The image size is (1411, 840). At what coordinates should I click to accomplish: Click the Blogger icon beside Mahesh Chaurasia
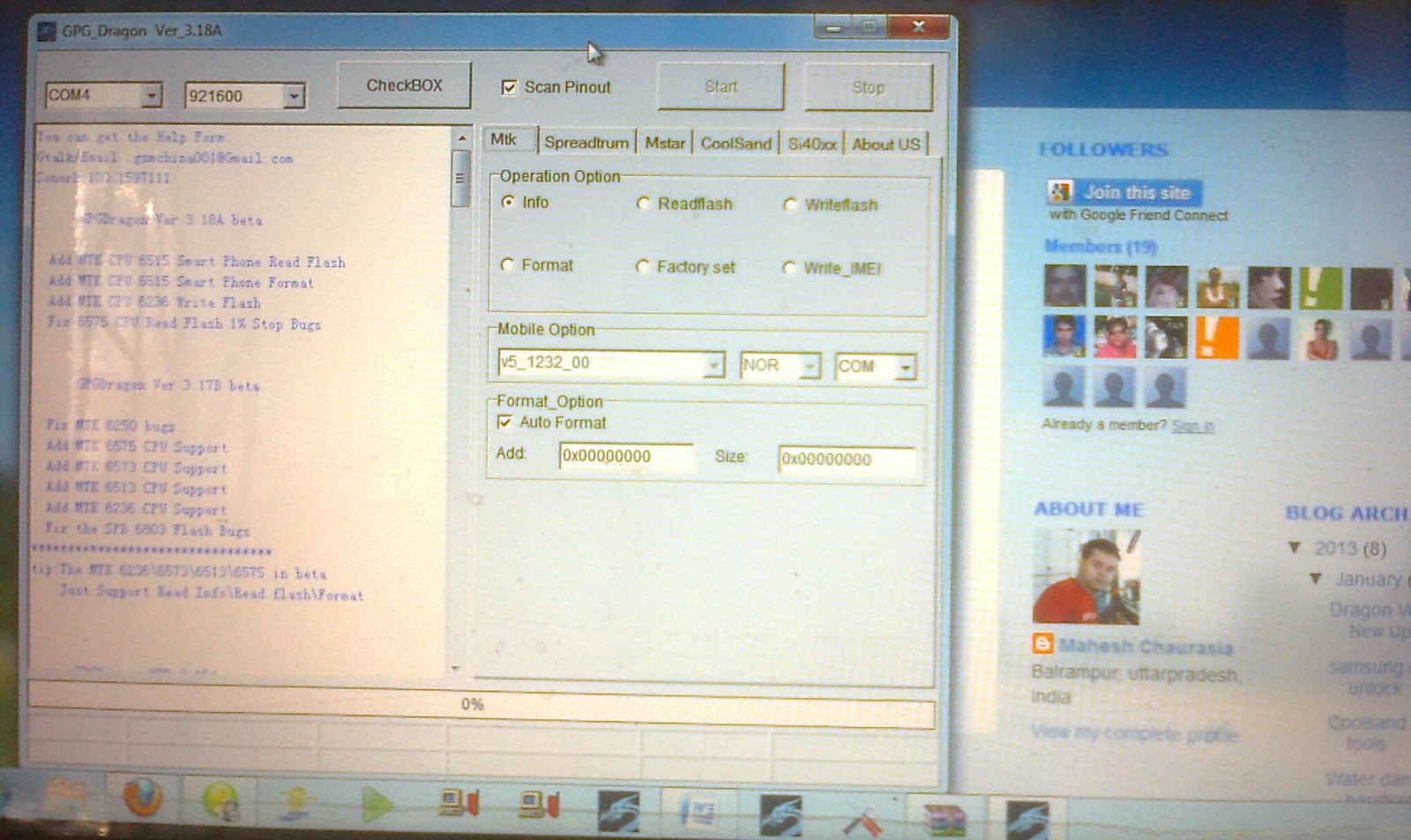[1042, 644]
